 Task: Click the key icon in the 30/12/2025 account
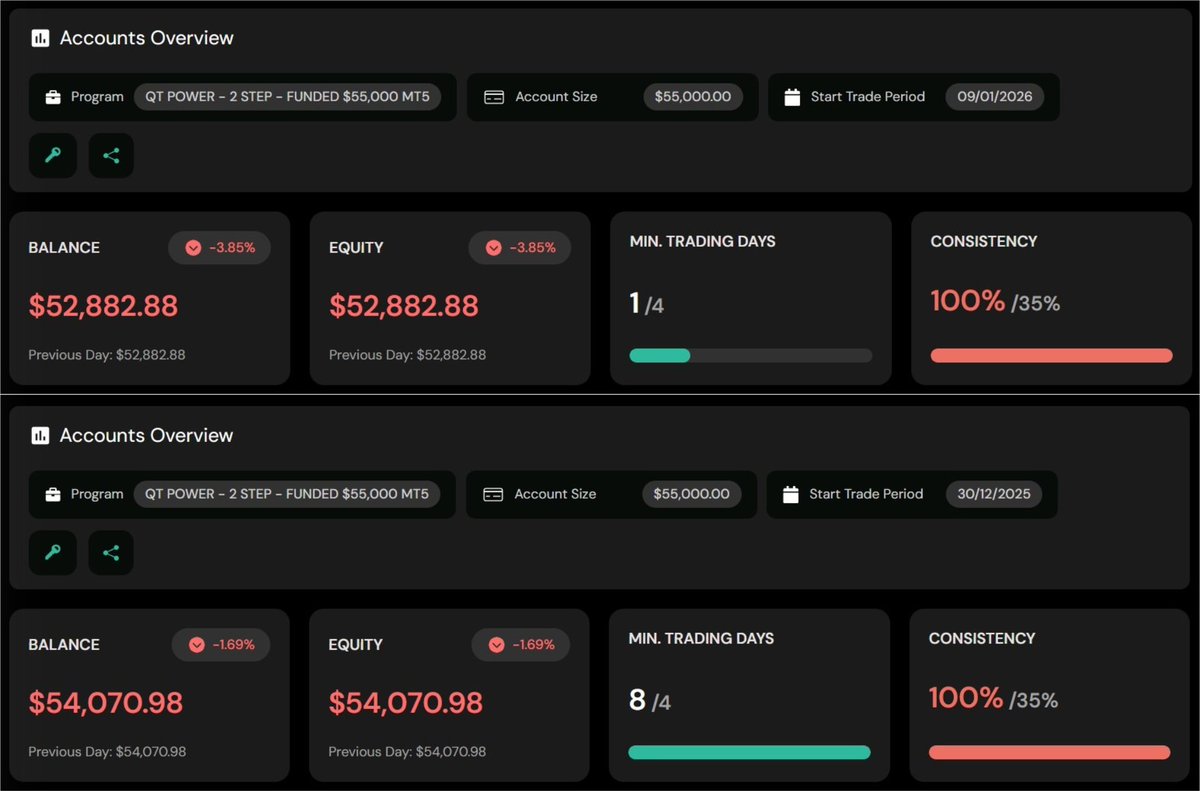pos(53,552)
